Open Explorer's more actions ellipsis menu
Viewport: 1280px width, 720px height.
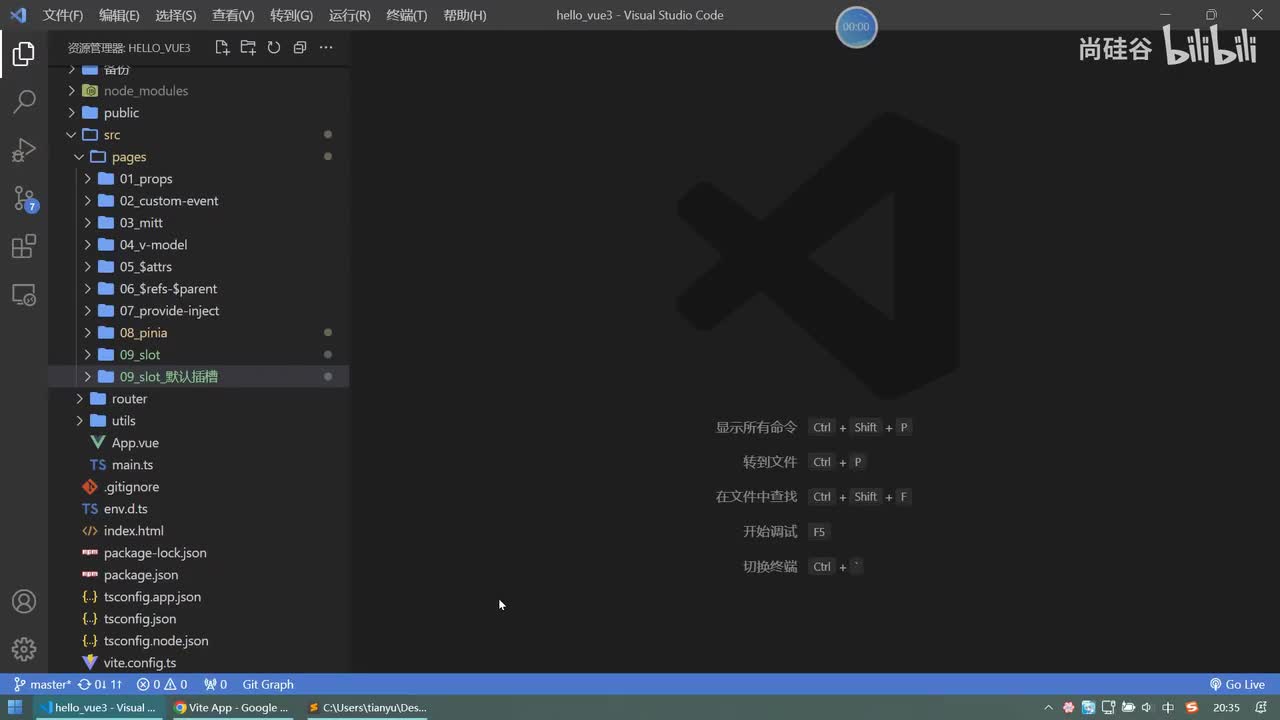(x=325, y=47)
